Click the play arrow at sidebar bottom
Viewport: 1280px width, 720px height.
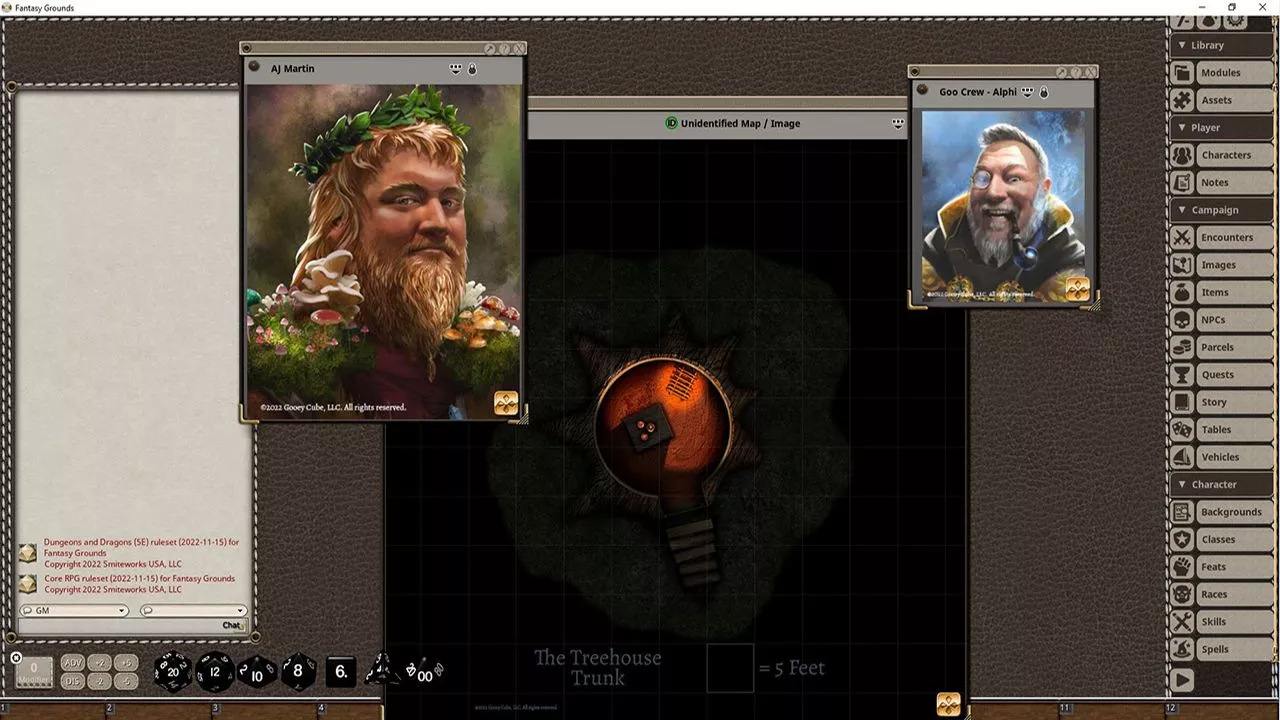tap(1182, 680)
